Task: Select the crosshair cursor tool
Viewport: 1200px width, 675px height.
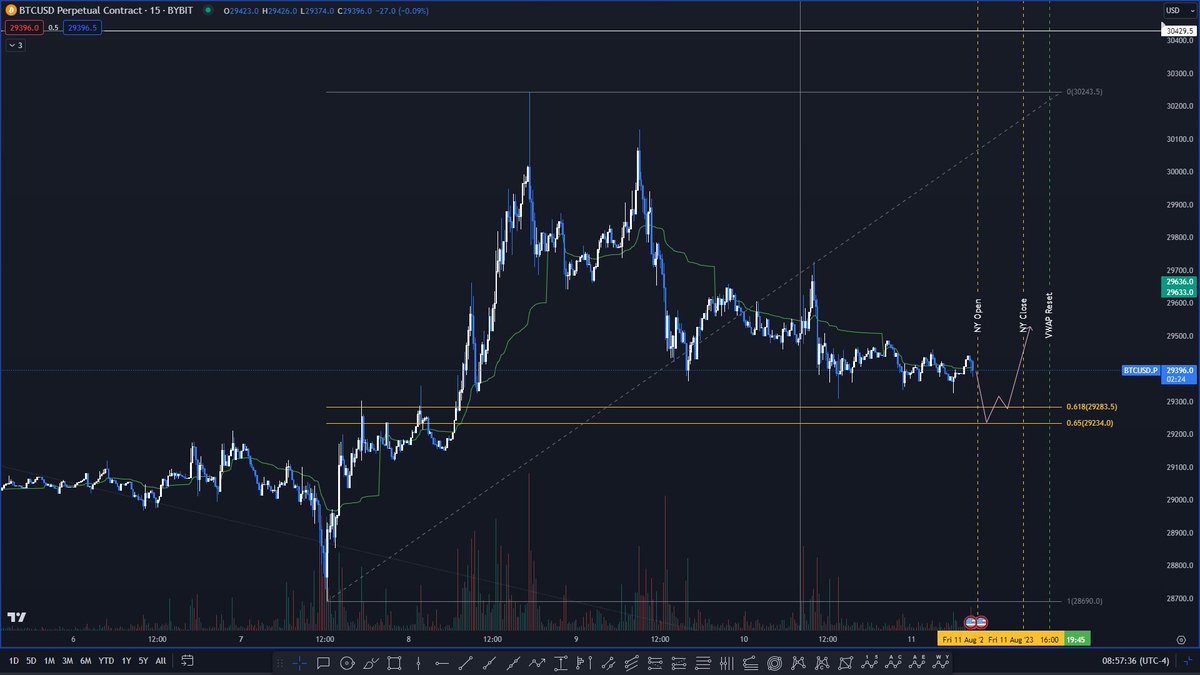Action: coord(299,662)
